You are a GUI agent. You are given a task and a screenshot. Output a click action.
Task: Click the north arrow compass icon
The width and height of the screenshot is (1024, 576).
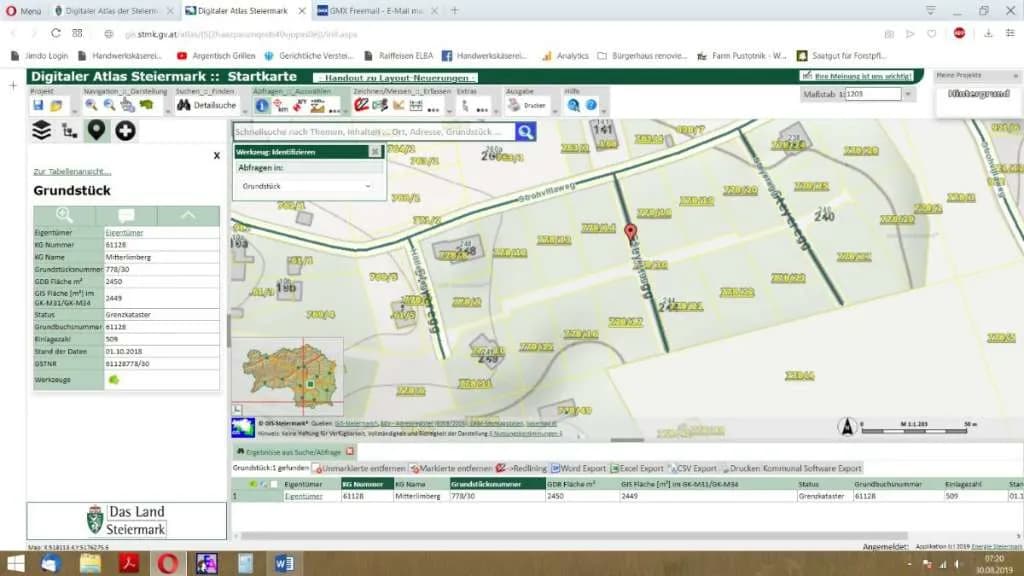pos(847,426)
